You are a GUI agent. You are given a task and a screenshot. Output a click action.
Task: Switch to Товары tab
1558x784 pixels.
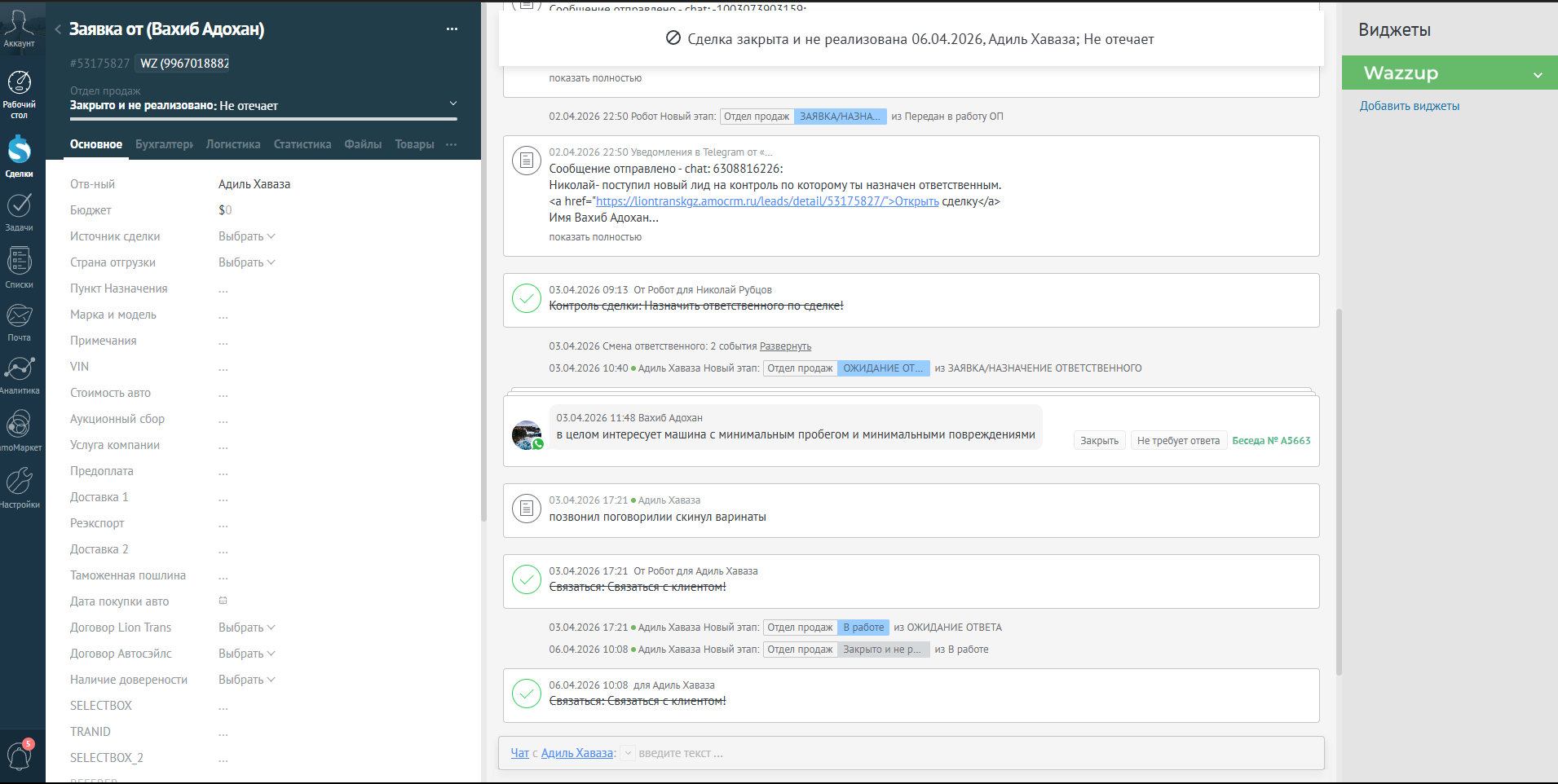click(x=414, y=144)
